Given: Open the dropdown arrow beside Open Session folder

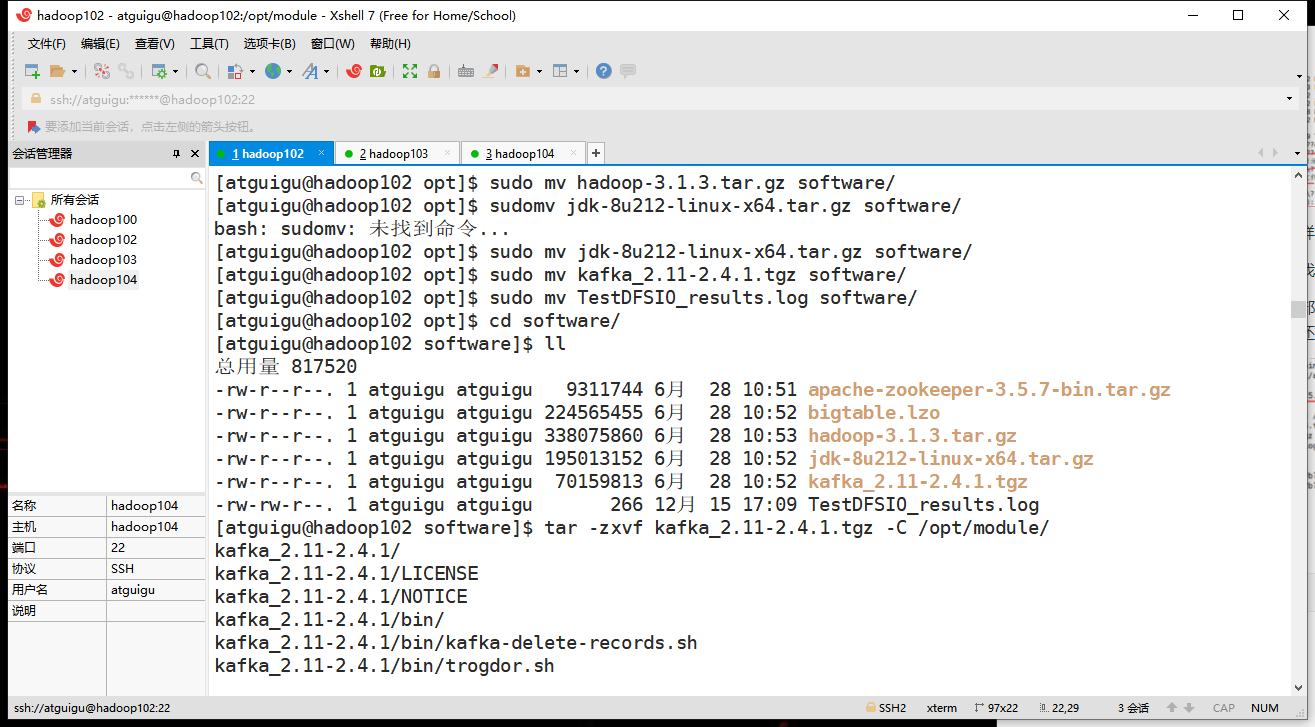Looking at the screenshot, I should point(73,72).
